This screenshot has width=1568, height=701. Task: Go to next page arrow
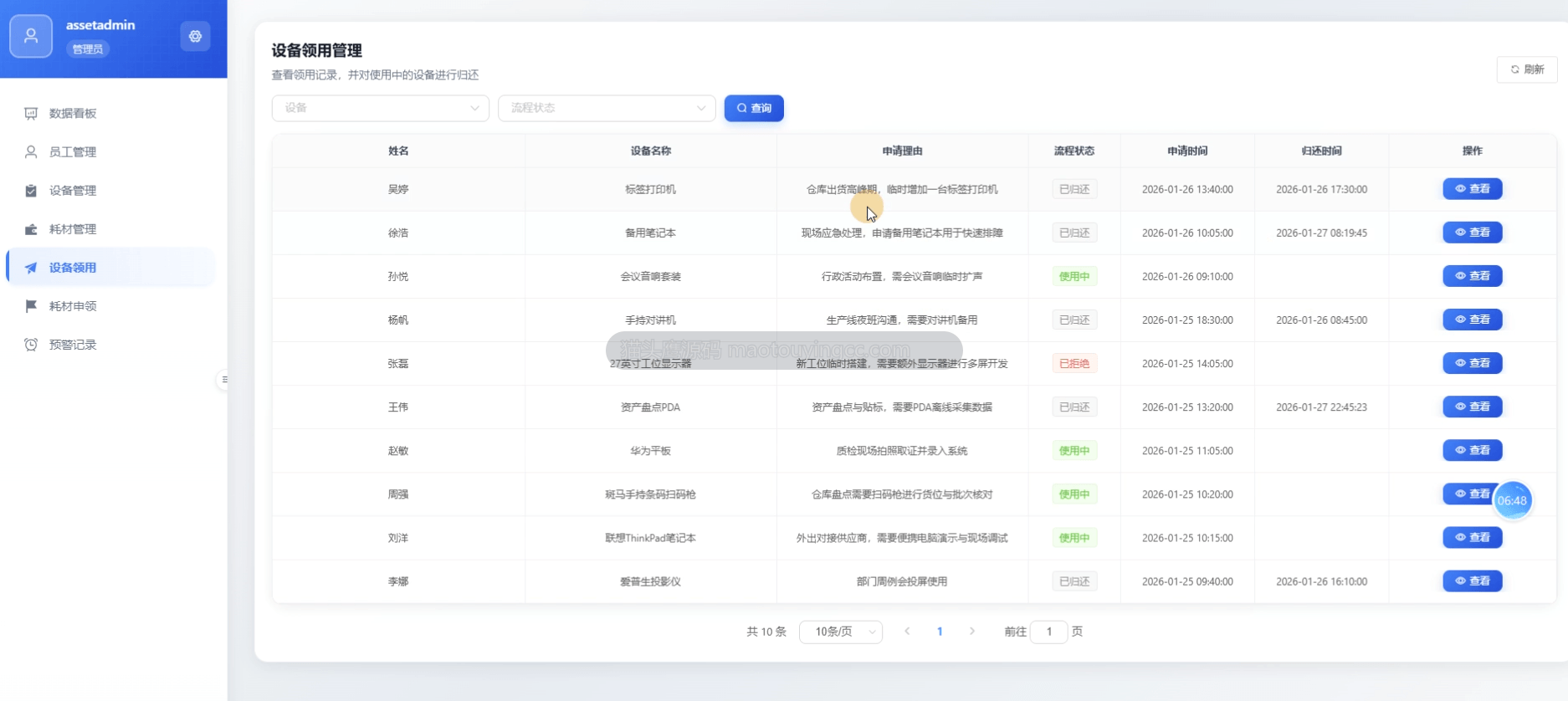pos(972,632)
